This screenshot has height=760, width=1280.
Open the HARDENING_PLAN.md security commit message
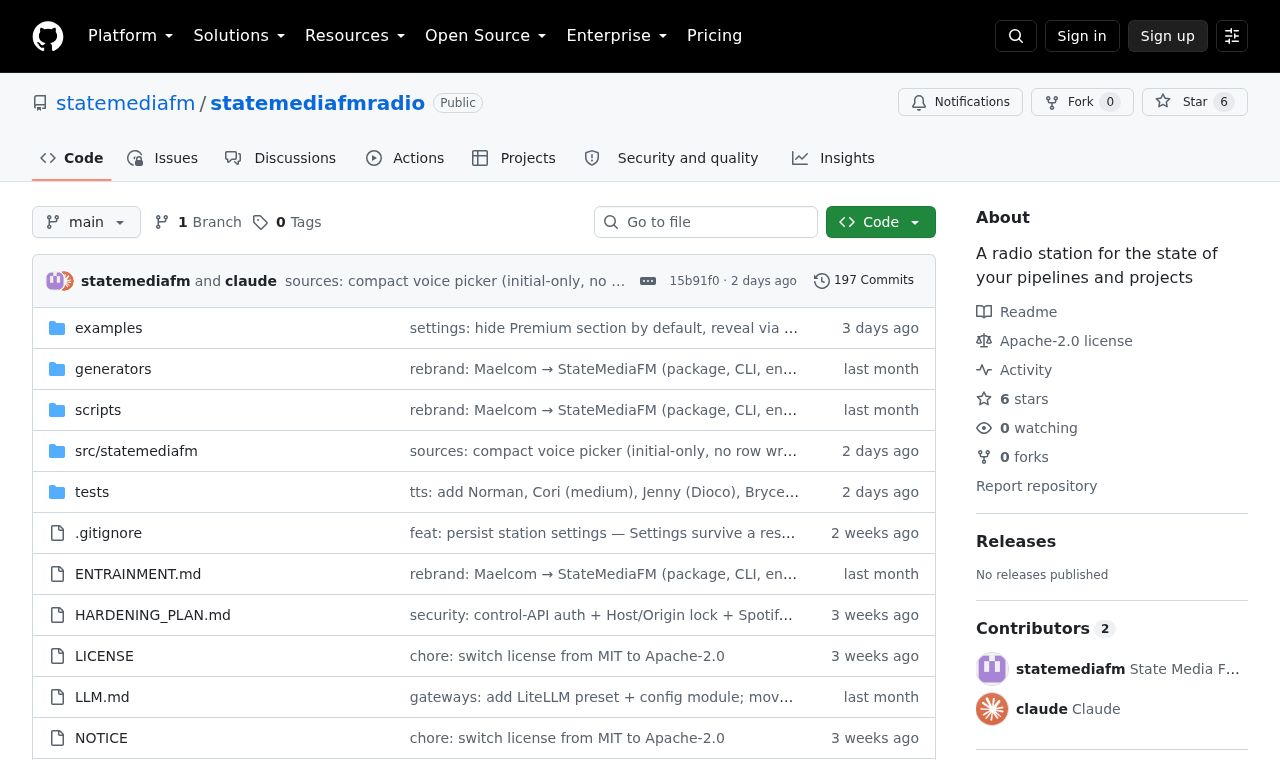(601, 615)
